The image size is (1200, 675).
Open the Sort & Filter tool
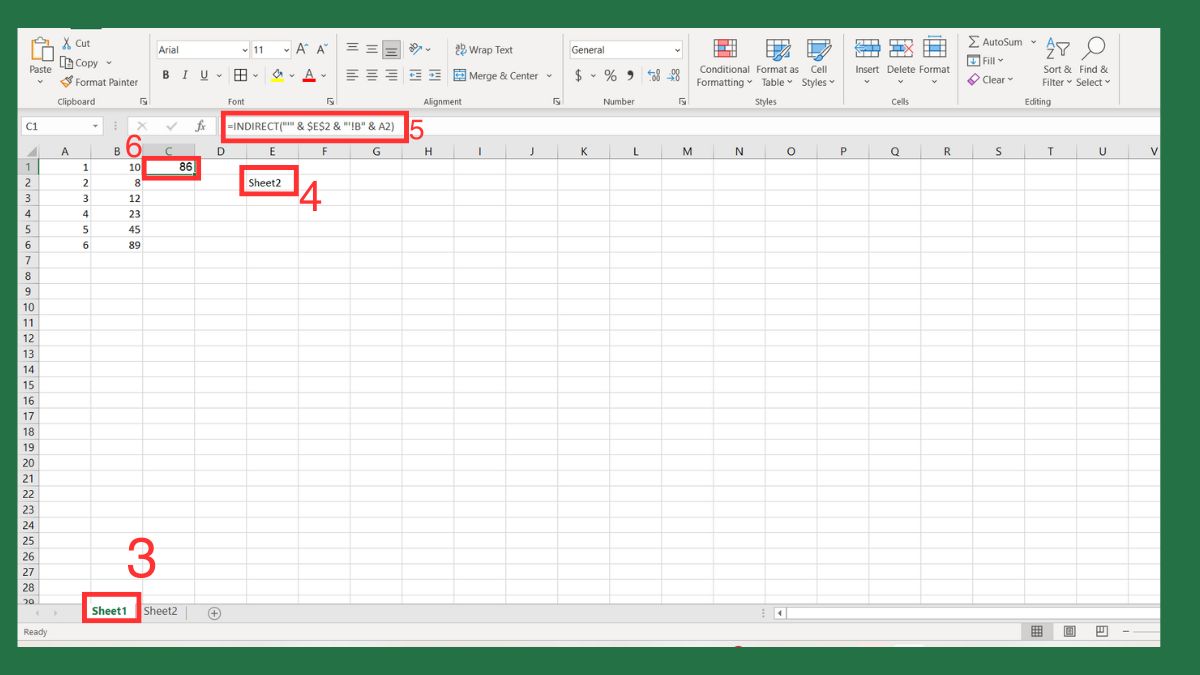[1057, 49]
